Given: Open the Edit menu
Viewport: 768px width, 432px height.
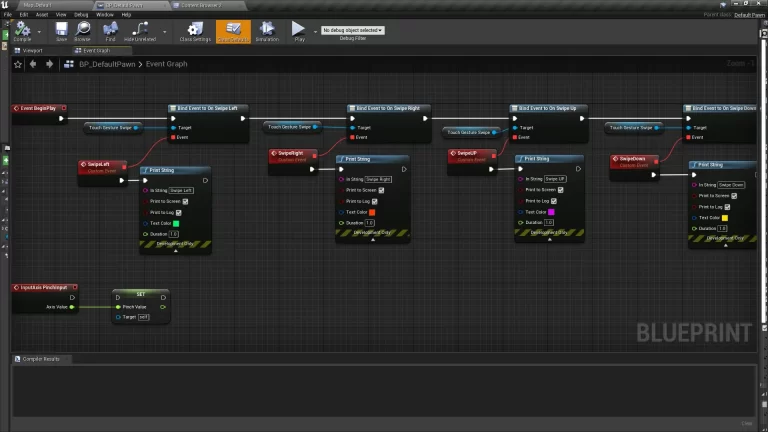Looking at the screenshot, I should click(x=24, y=15).
